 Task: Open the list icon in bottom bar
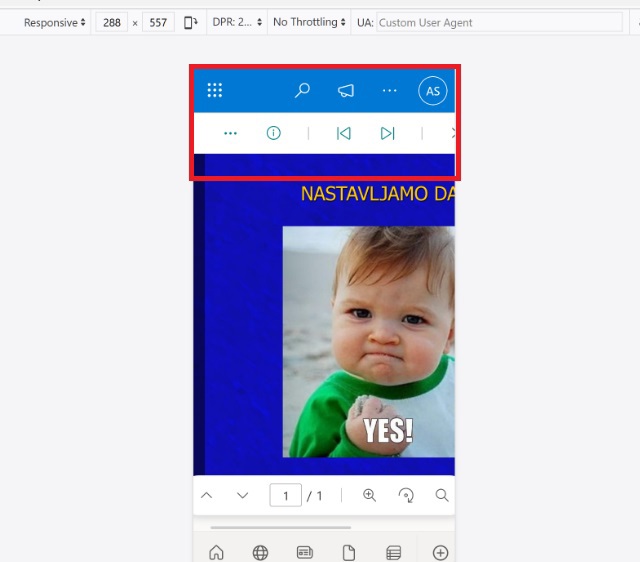[x=393, y=553]
